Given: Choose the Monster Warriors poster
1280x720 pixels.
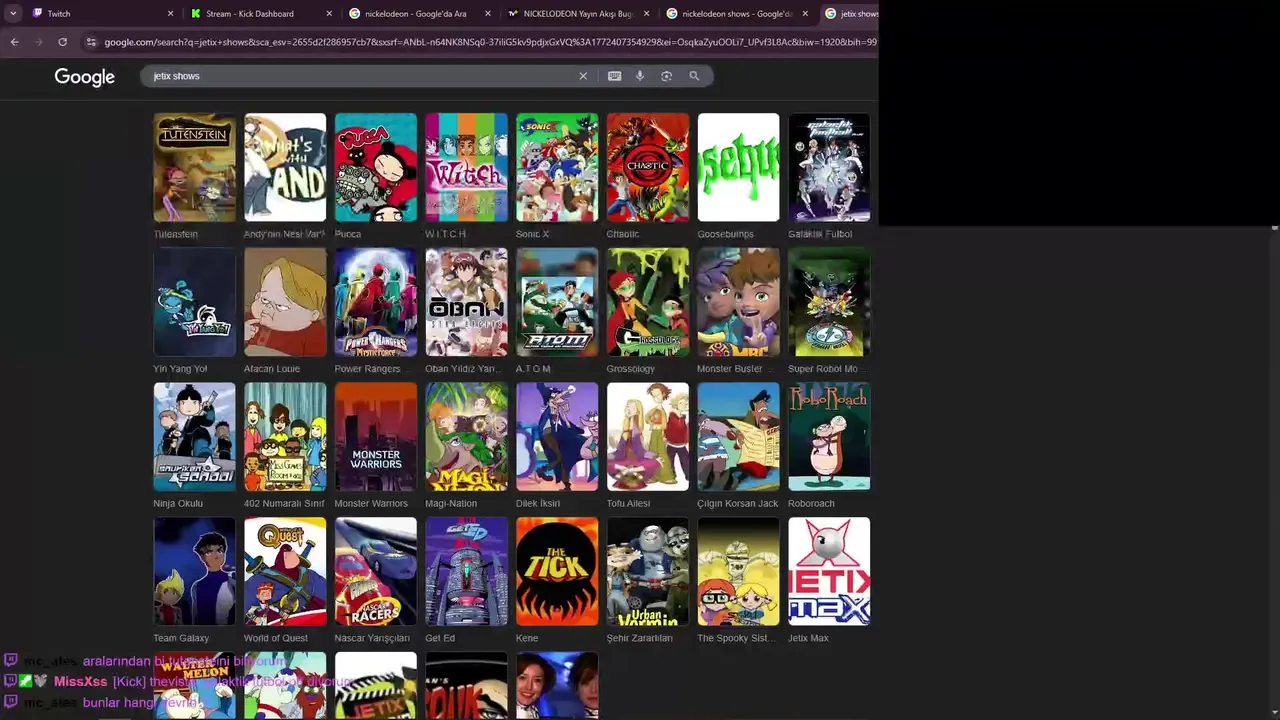Looking at the screenshot, I should (x=376, y=436).
